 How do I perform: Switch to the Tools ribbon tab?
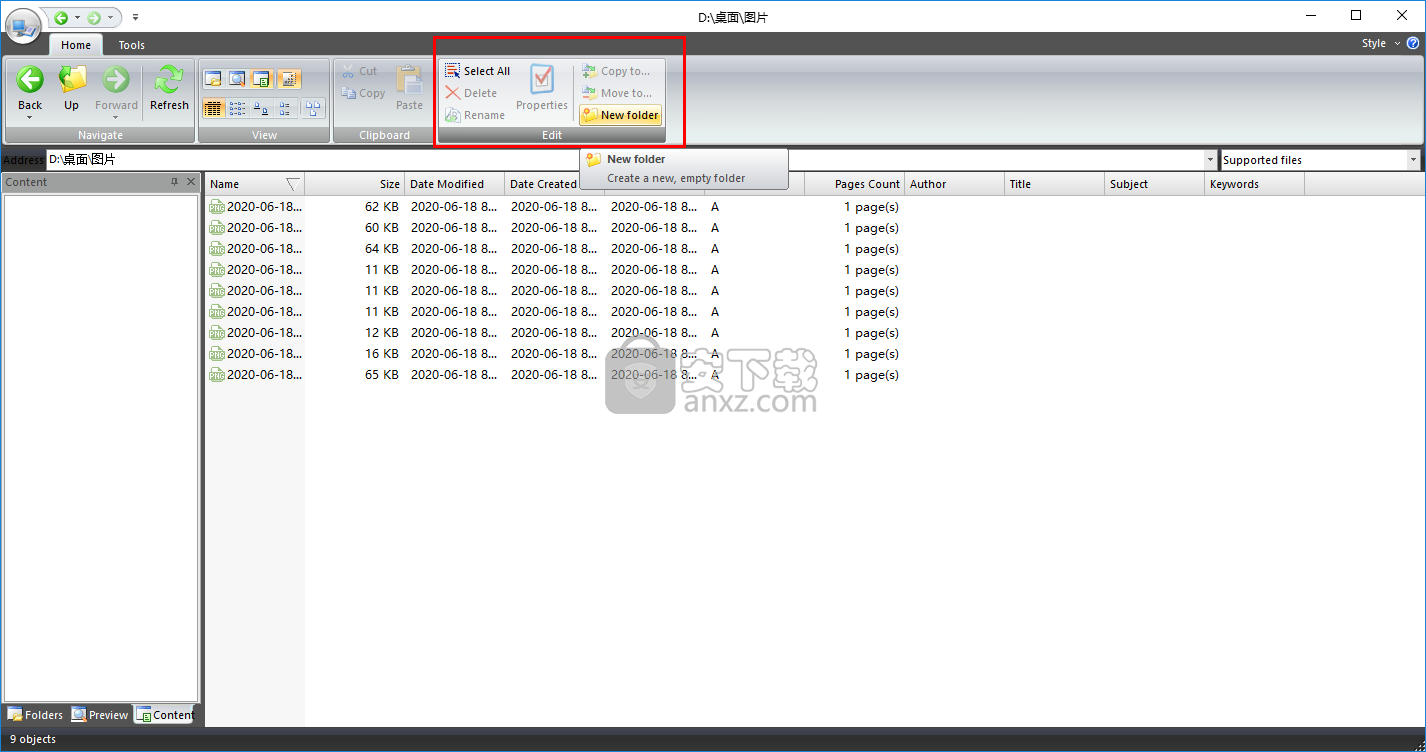click(131, 45)
